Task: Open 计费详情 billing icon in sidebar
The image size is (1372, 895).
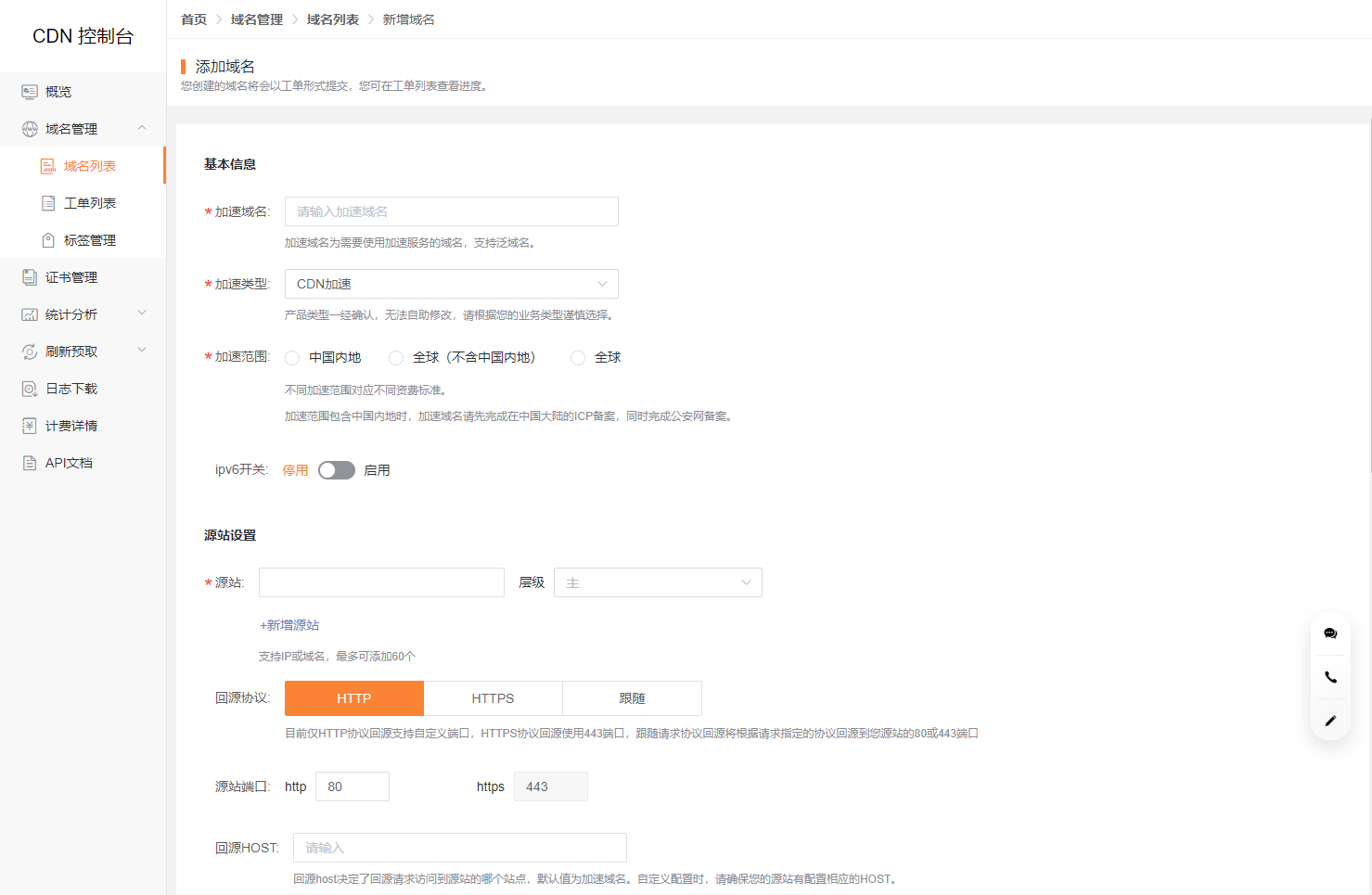Action: point(30,426)
